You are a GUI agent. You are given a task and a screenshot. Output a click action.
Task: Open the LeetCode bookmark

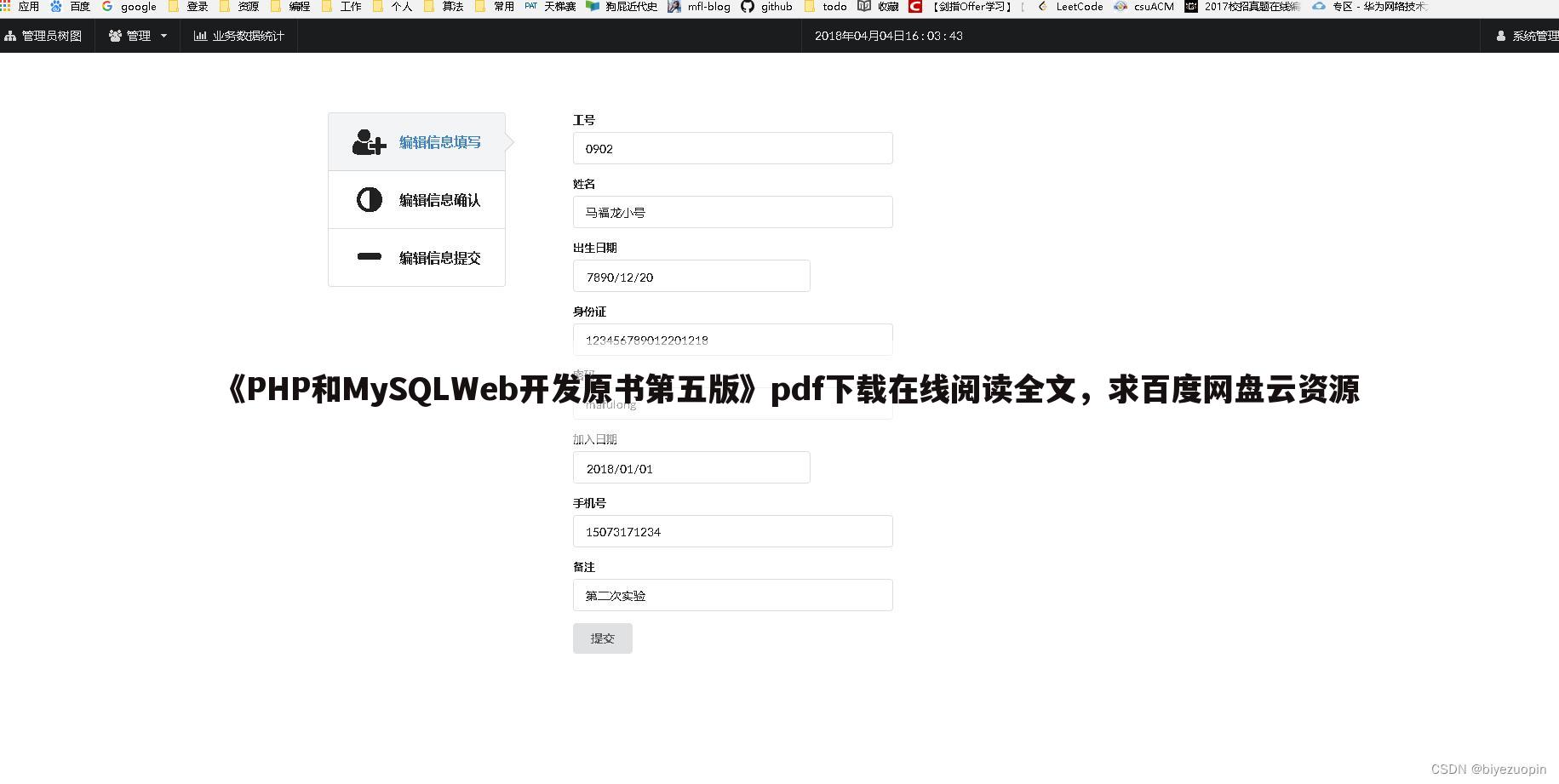point(1070,7)
